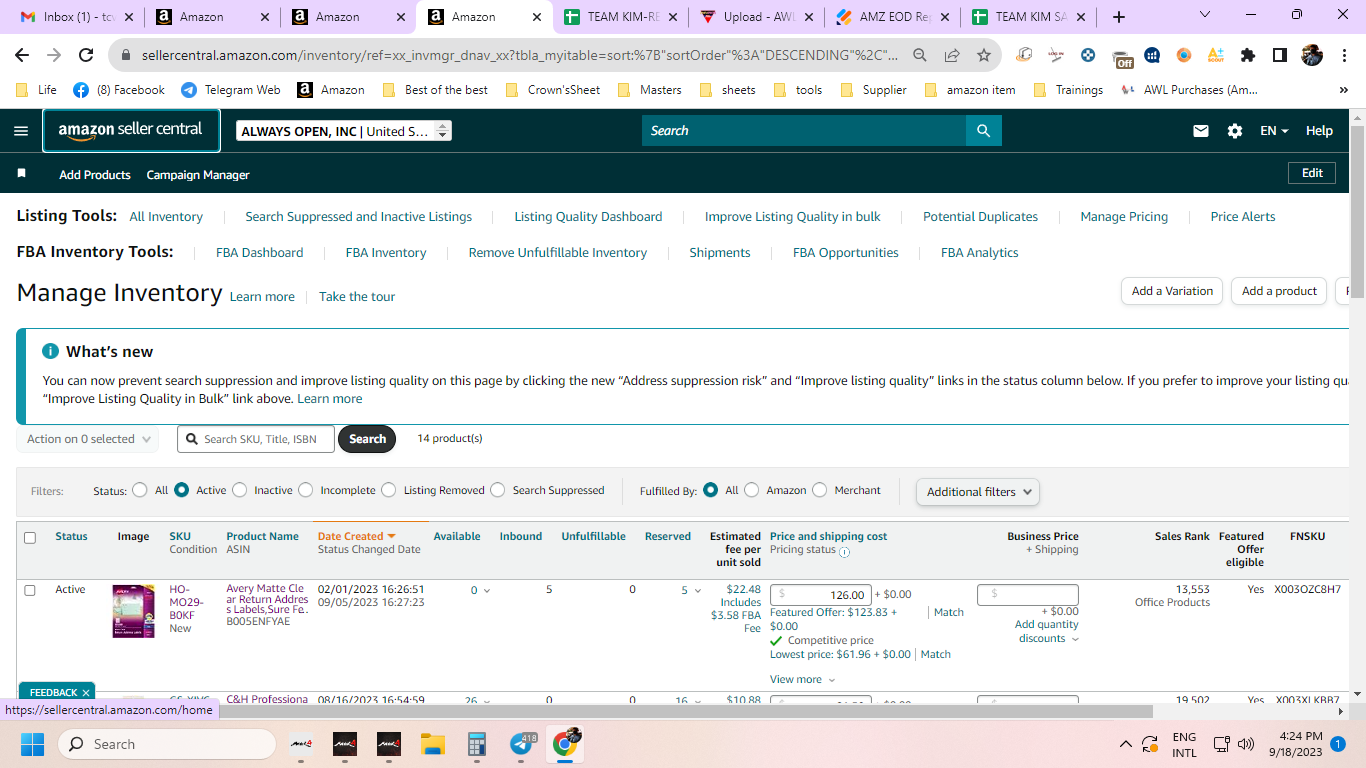Toggle the Chrome side panel icon
This screenshot has width=1366, height=768.
click(1280, 55)
